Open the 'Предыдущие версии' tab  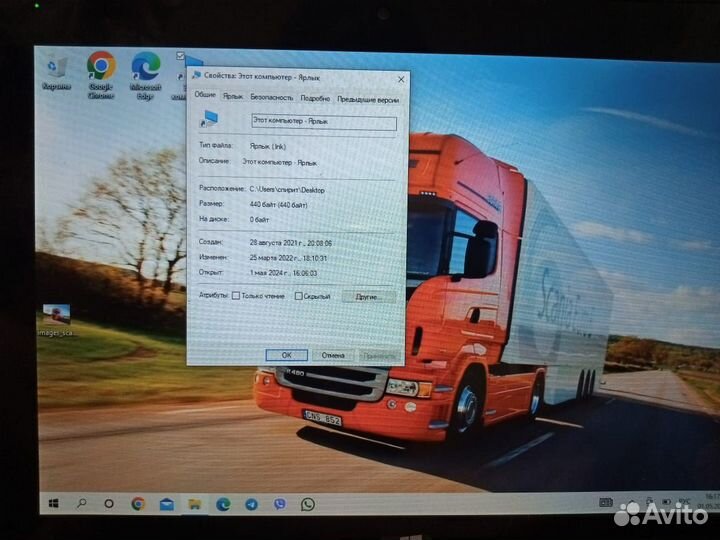click(x=368, y=99)
